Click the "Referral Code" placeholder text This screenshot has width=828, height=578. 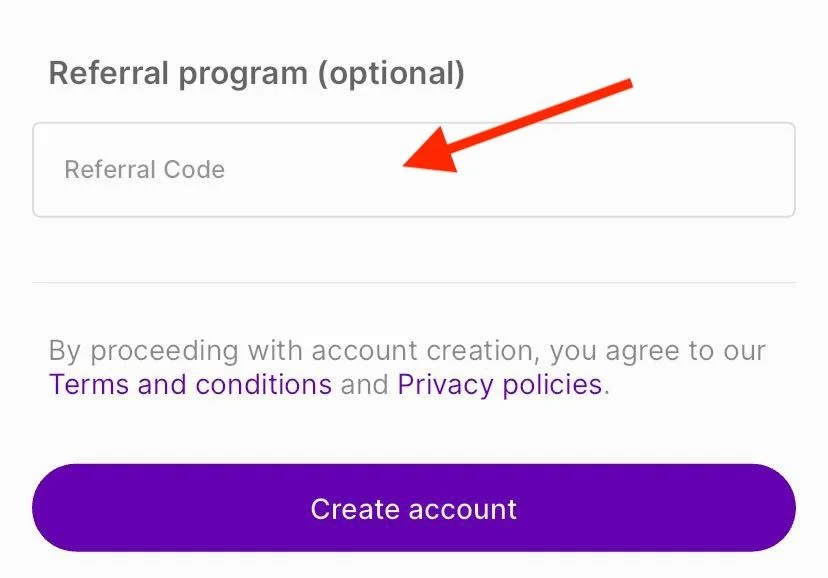click(144, 170)
